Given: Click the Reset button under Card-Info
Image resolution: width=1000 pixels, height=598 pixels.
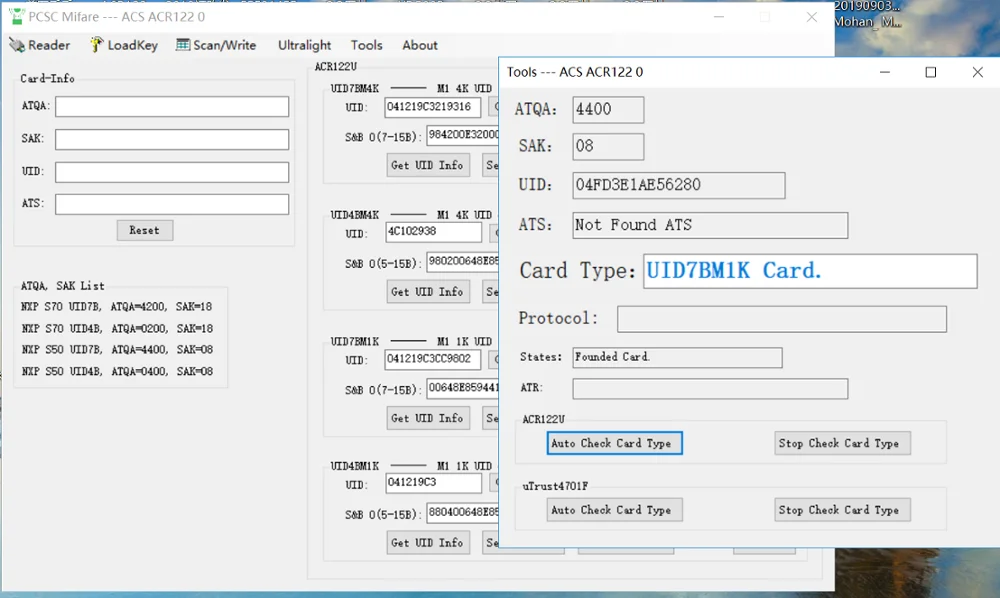Looking at the screenshot, I should tap(145, 230).
